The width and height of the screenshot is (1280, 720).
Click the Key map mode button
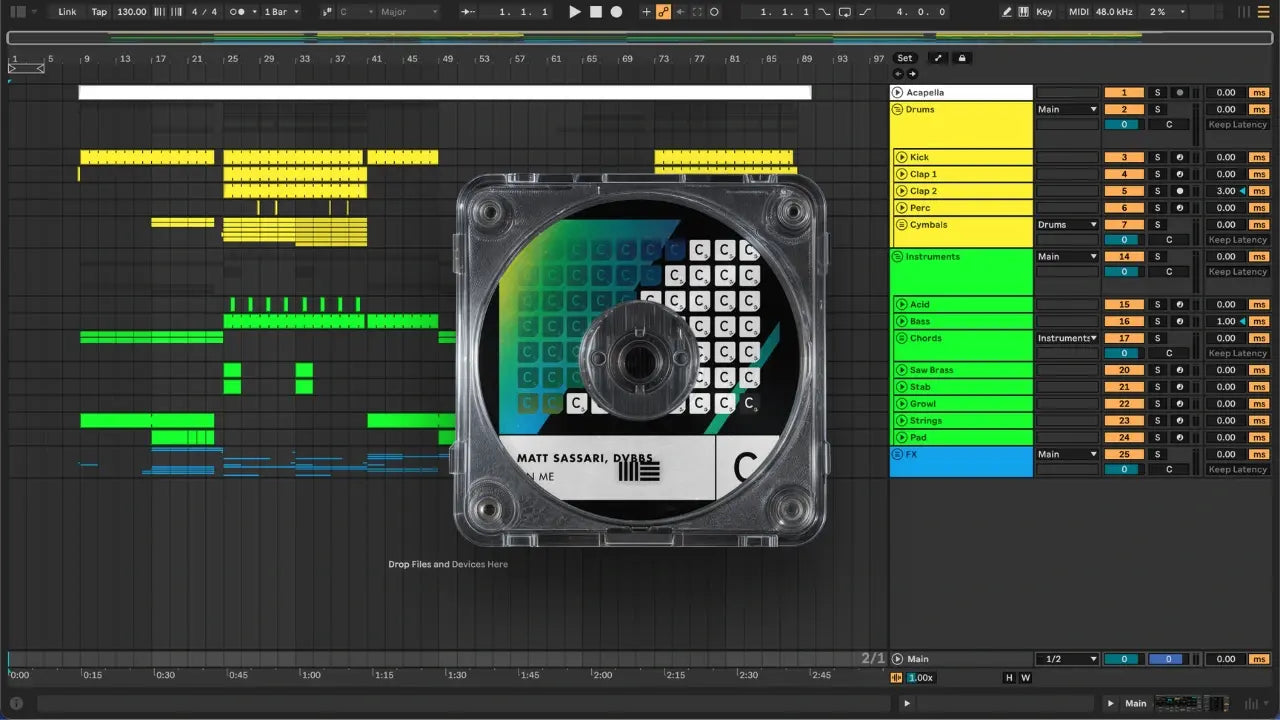(1044, 12)
